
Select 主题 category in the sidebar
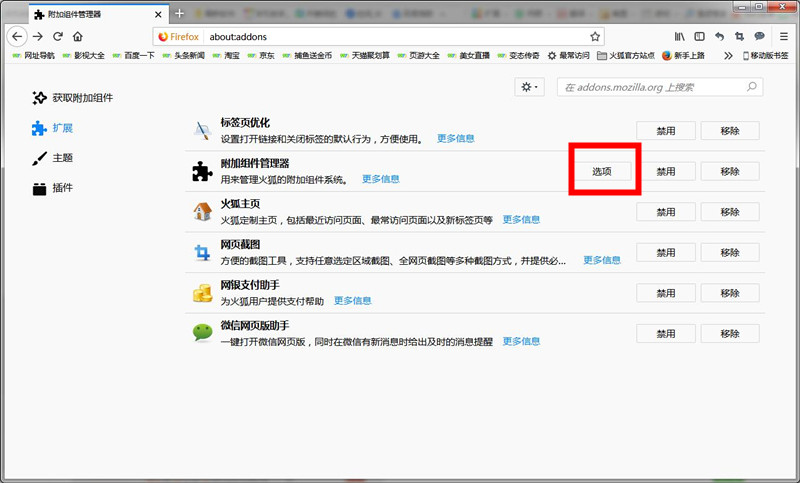click(52, 158)
